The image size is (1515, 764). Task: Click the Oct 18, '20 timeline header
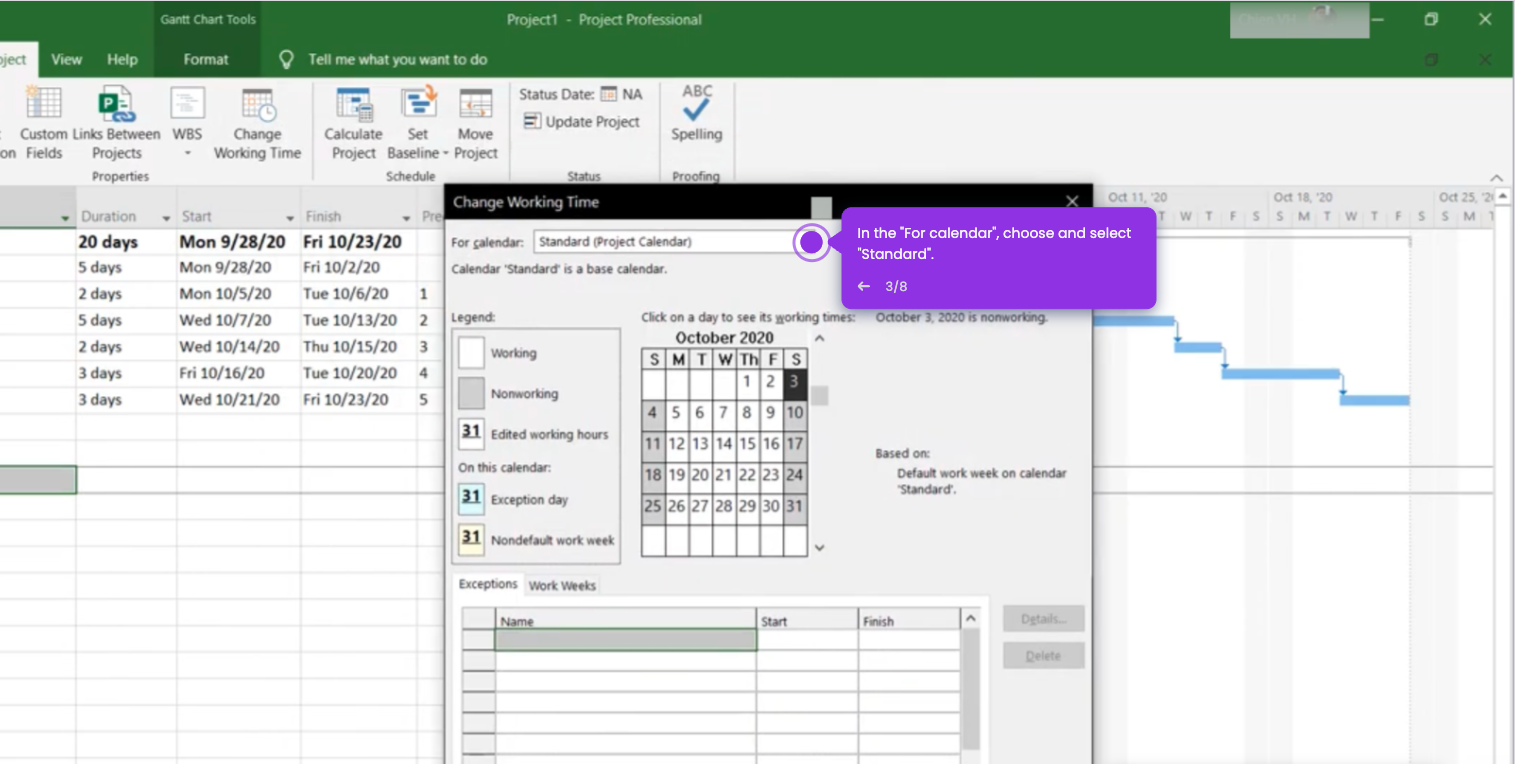tap(1303, 197)
